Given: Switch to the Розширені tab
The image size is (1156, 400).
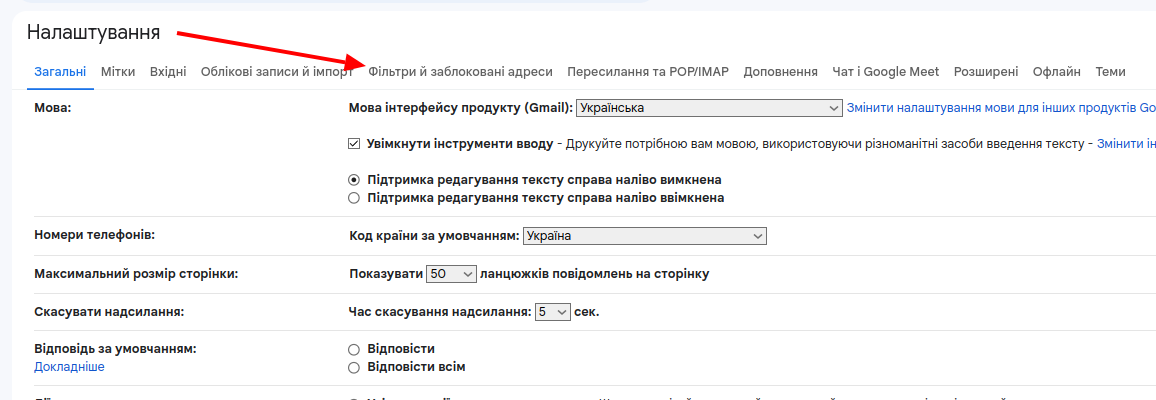Looking at the screenshot, I should click(986, 72).
